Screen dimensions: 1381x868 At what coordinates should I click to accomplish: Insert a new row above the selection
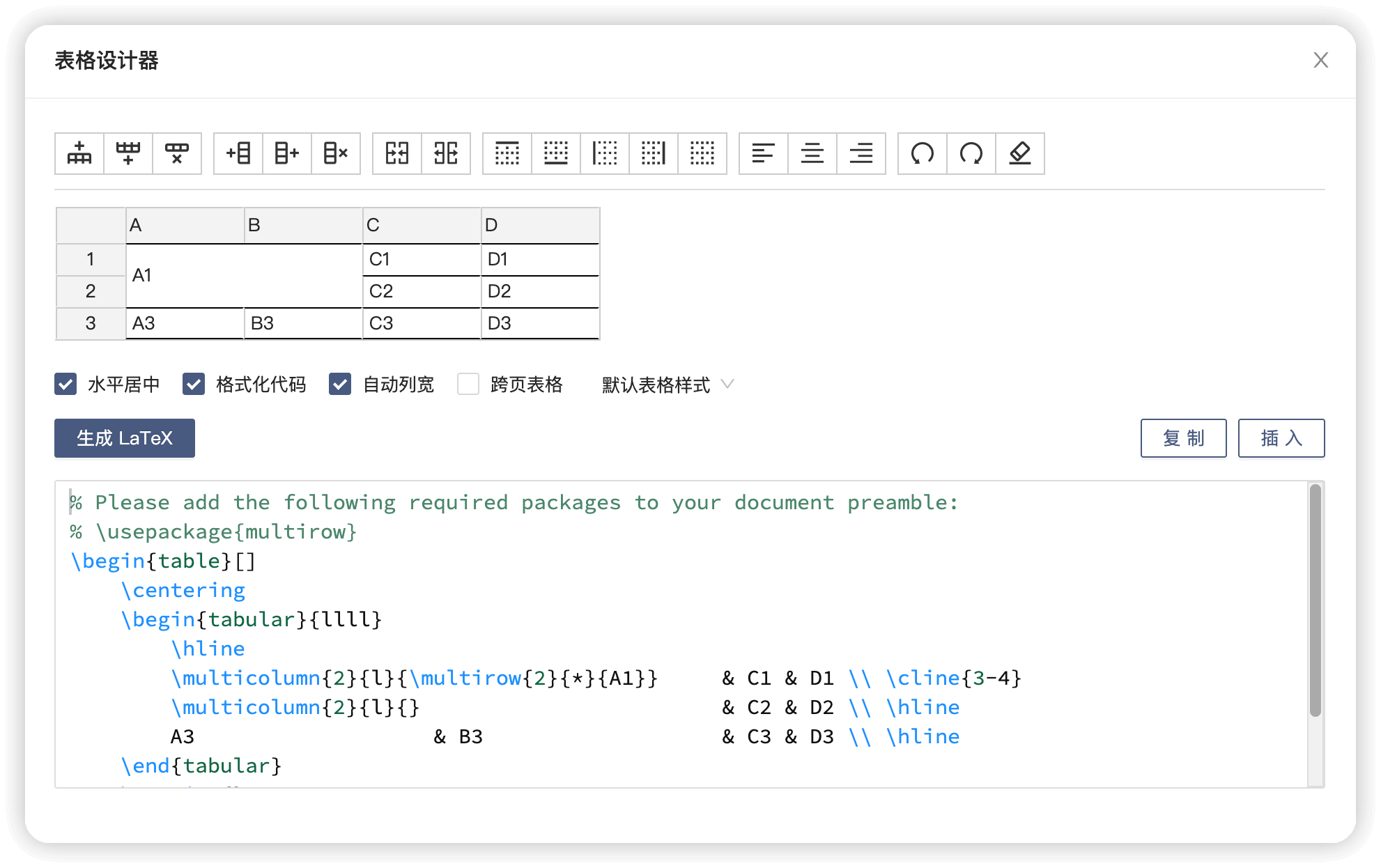(x=79, y=153)
